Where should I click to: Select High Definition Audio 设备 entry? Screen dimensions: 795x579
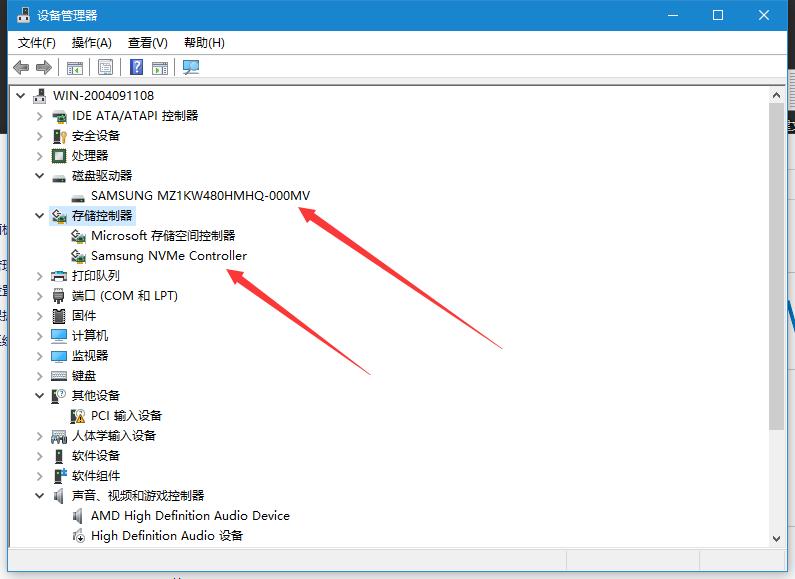pos(167,535)
